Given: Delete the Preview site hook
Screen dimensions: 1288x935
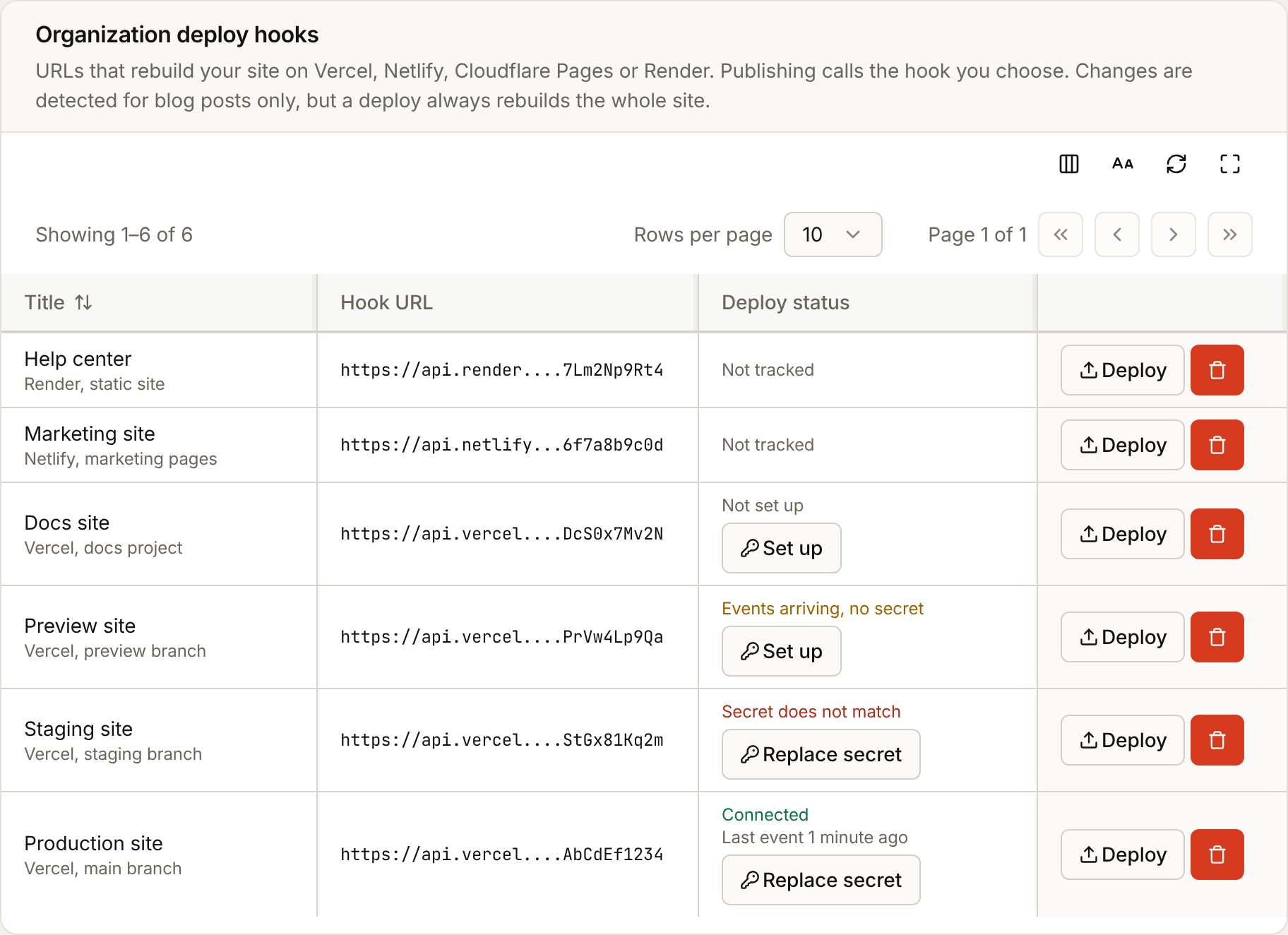Looking at the screenshot, I should (1217, 637).
